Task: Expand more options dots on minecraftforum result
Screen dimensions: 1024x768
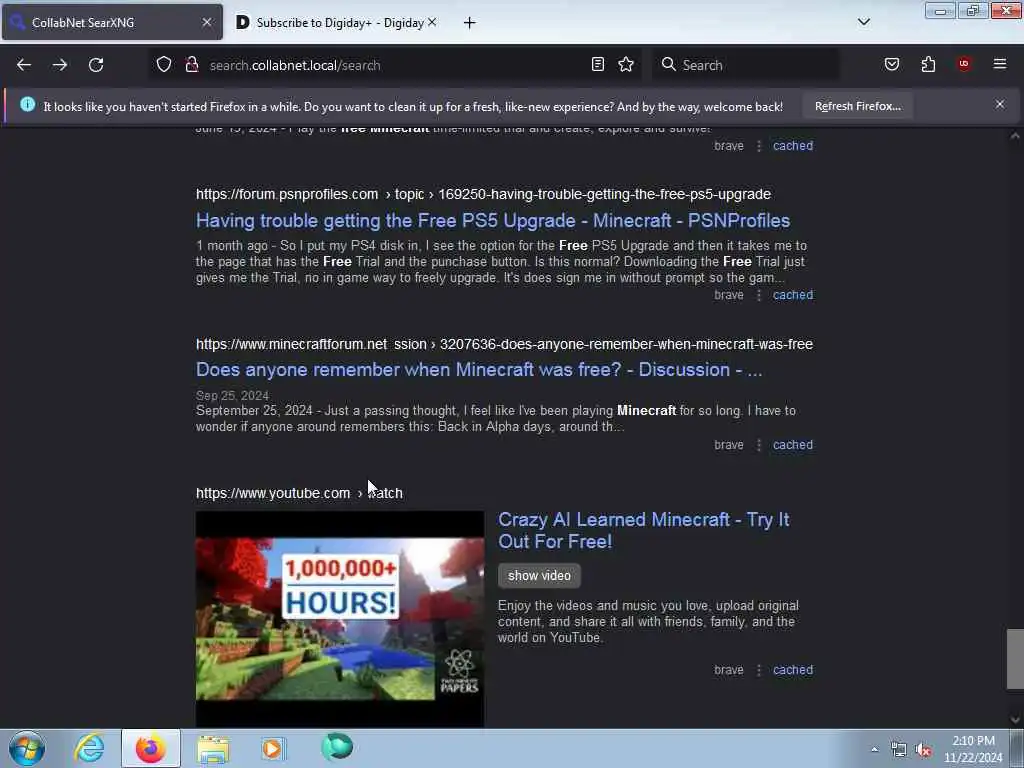Action: click(759, 445)
